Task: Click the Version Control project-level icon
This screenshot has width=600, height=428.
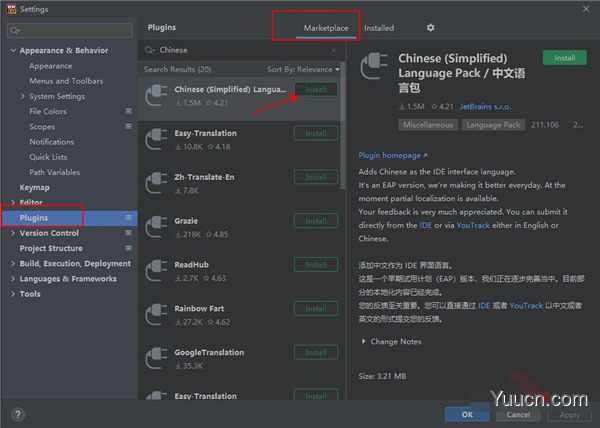Action: pyautogui.click(x=129, y=233)
